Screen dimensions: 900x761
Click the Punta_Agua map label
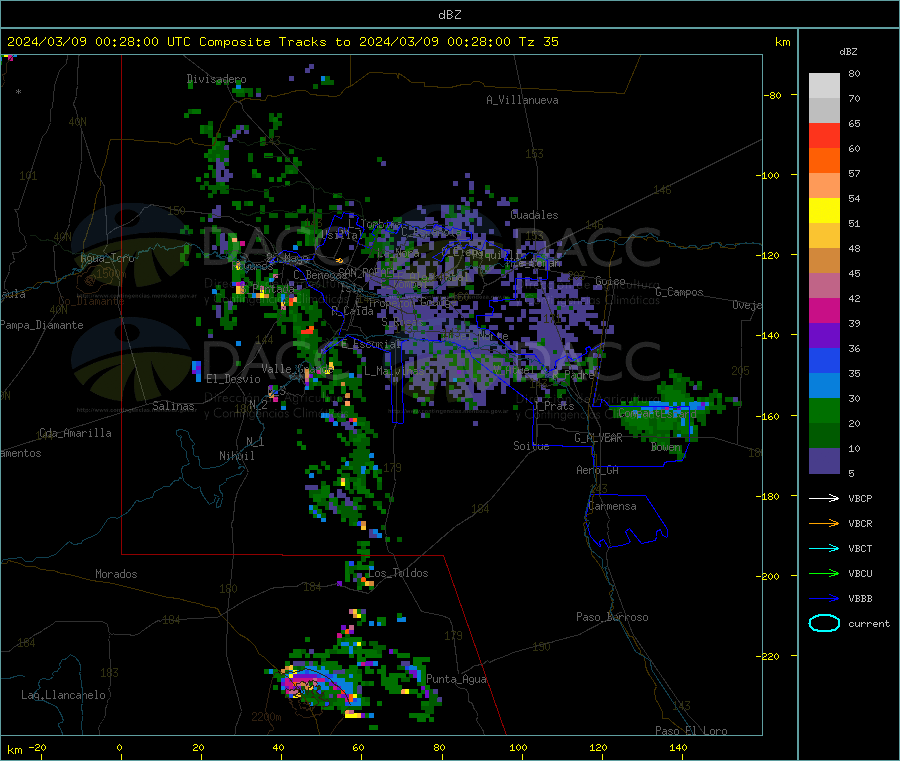(x=456, y=679)
